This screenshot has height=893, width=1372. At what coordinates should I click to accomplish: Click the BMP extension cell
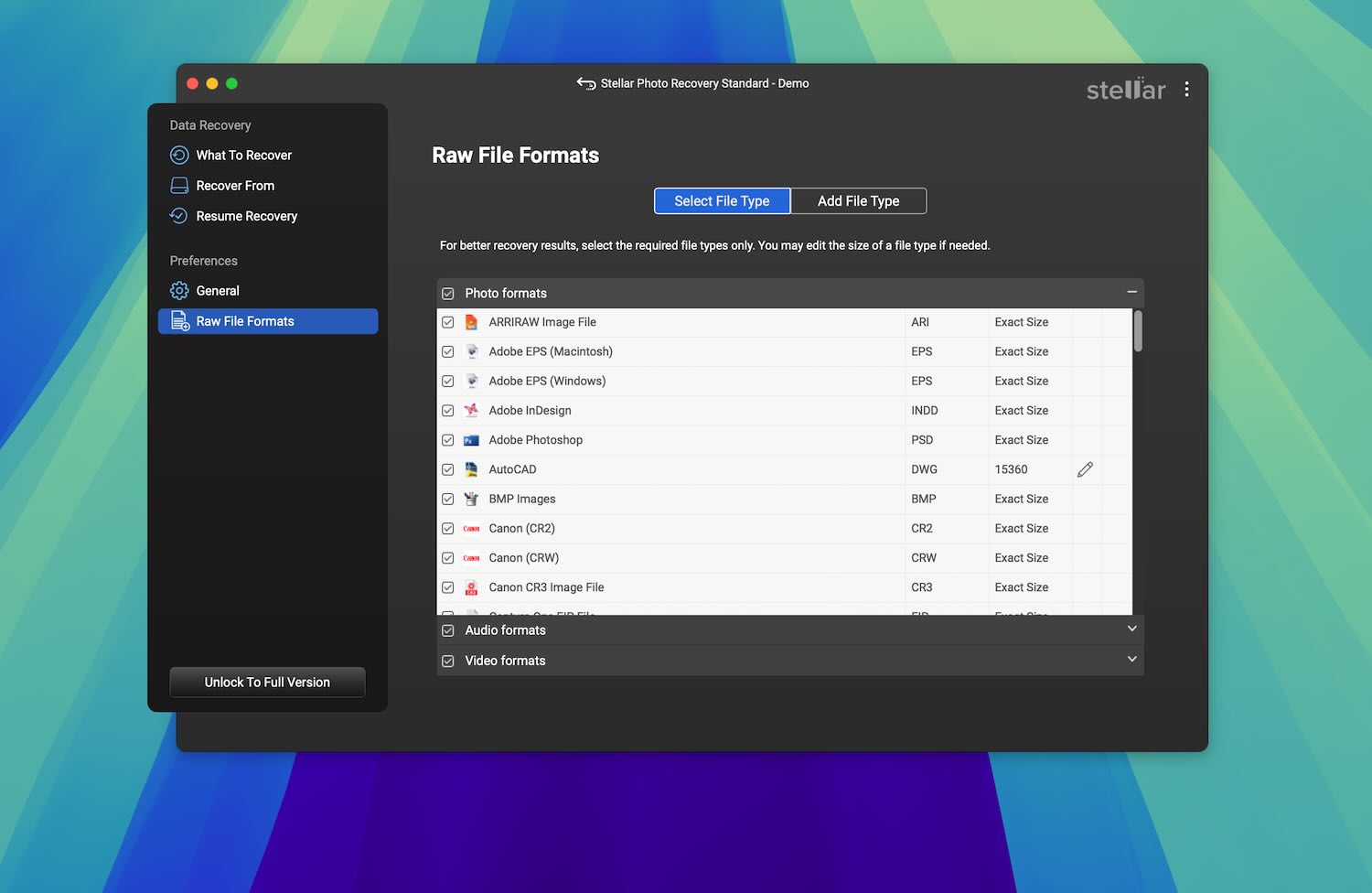tap(924, 499)
